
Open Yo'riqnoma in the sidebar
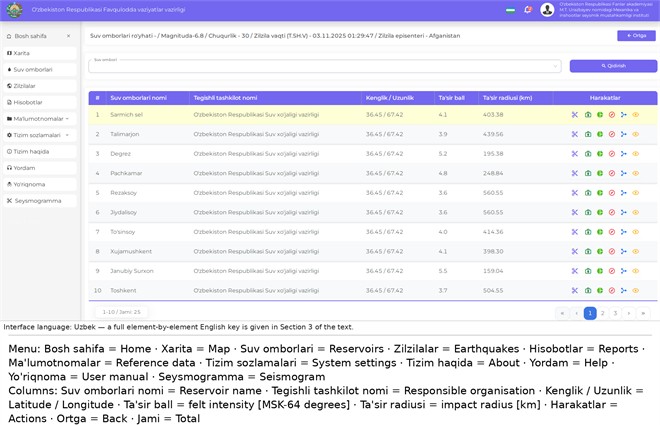pyautogui.click(x=40, y=184)
